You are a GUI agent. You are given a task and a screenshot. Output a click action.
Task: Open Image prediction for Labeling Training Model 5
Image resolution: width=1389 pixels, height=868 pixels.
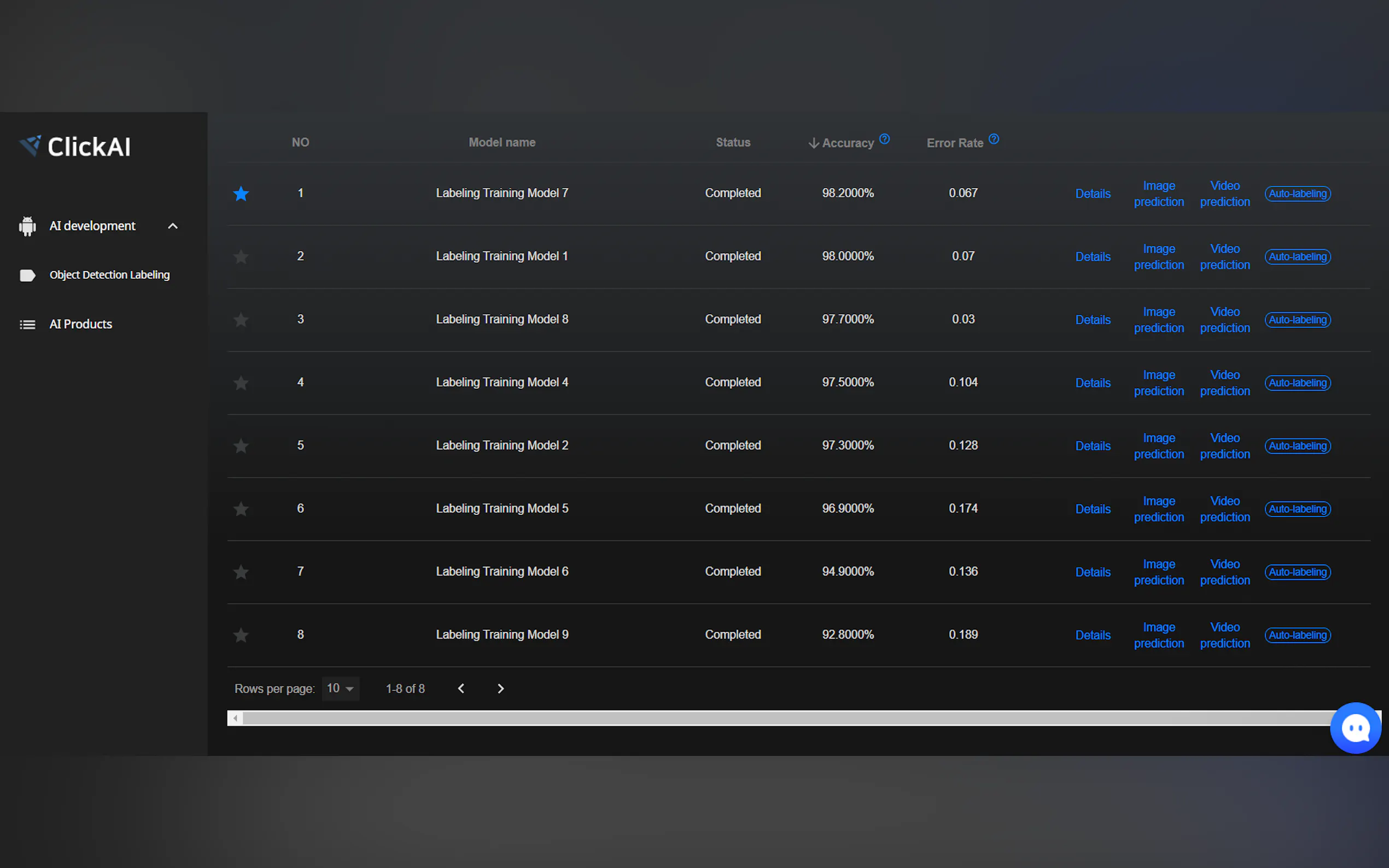(1158, 509)
